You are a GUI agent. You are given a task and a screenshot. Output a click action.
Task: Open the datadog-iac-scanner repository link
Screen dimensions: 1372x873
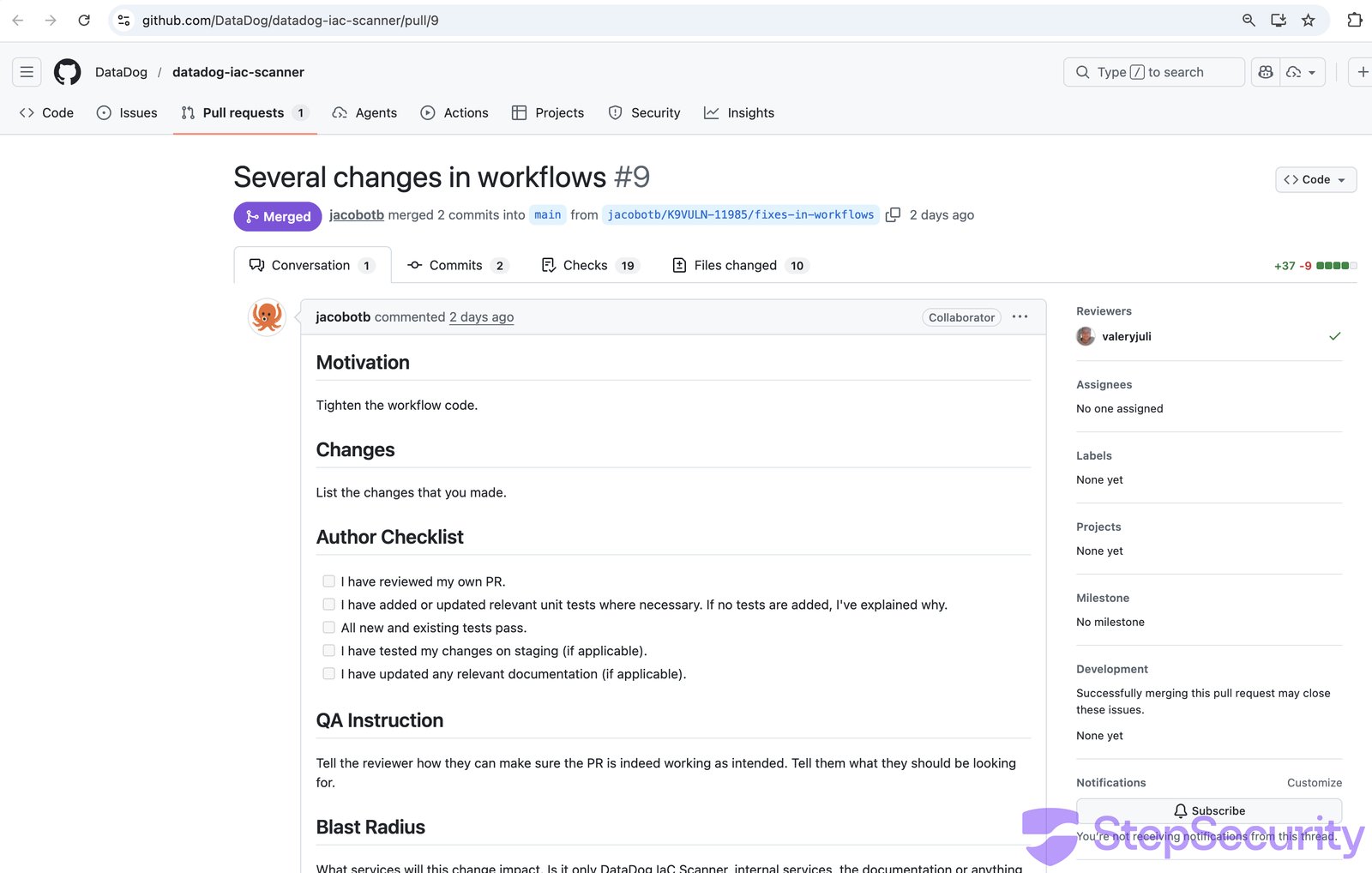tap(238, 72)
